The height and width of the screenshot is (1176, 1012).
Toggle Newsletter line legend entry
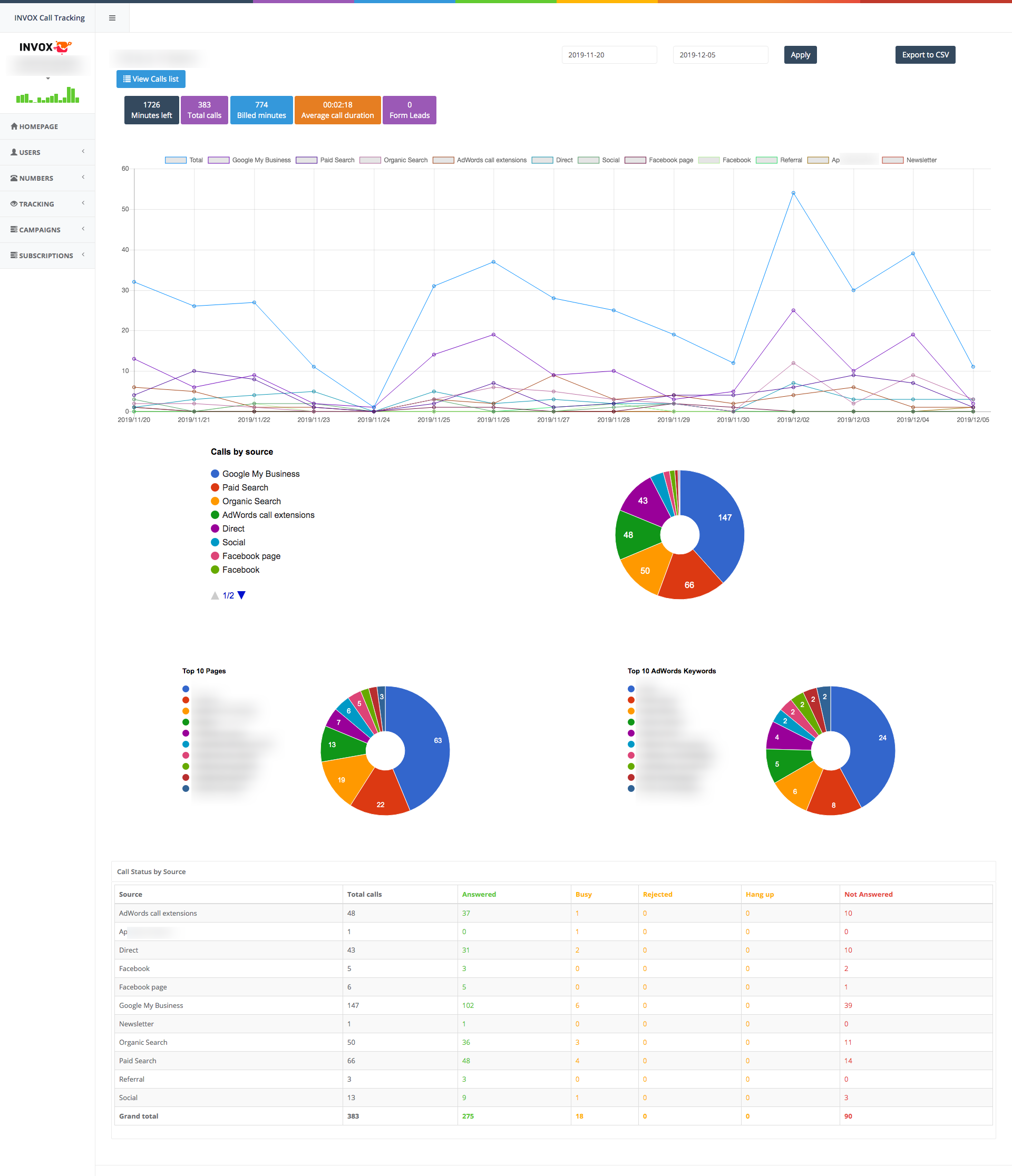[909, 160]
